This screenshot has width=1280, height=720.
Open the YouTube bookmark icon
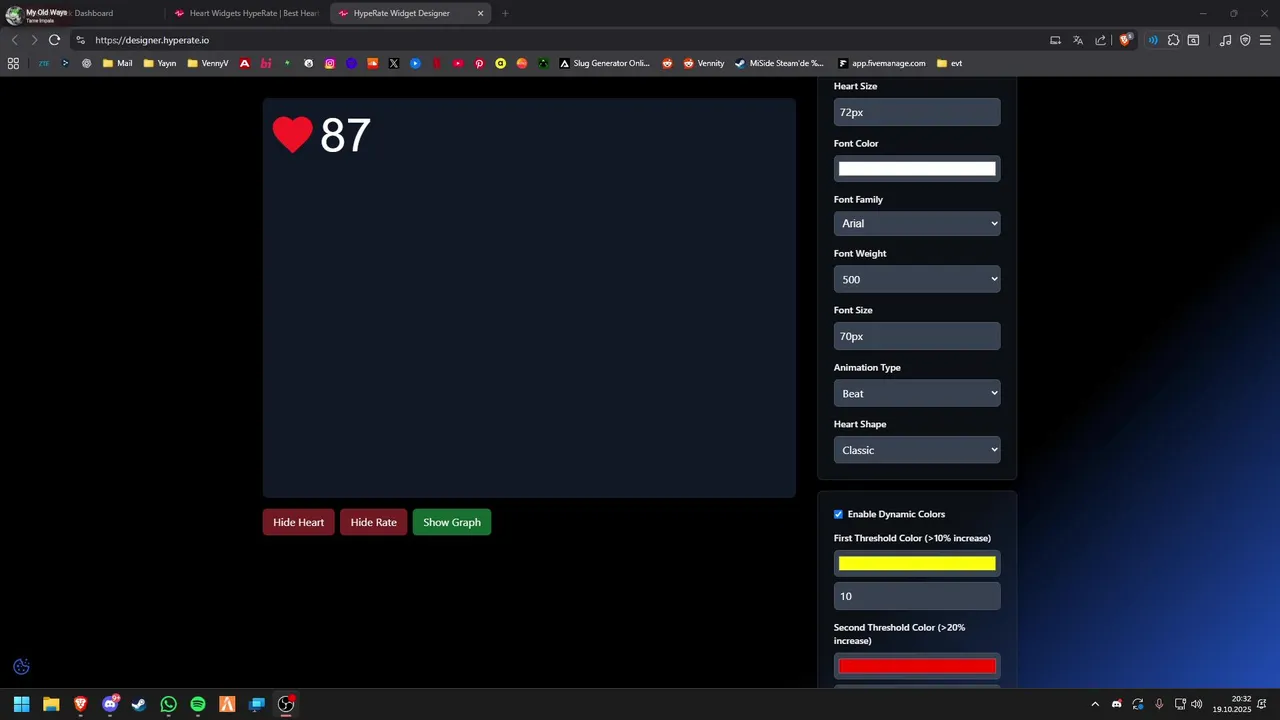[458, 63]
